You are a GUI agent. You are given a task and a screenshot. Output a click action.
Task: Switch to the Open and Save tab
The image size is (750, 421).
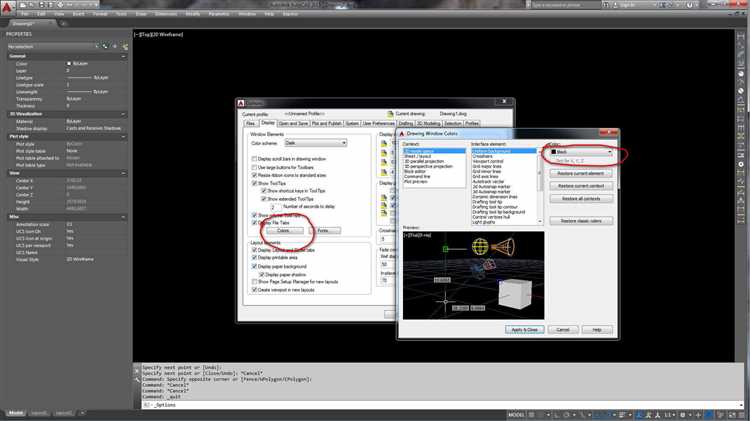(293, 123)
